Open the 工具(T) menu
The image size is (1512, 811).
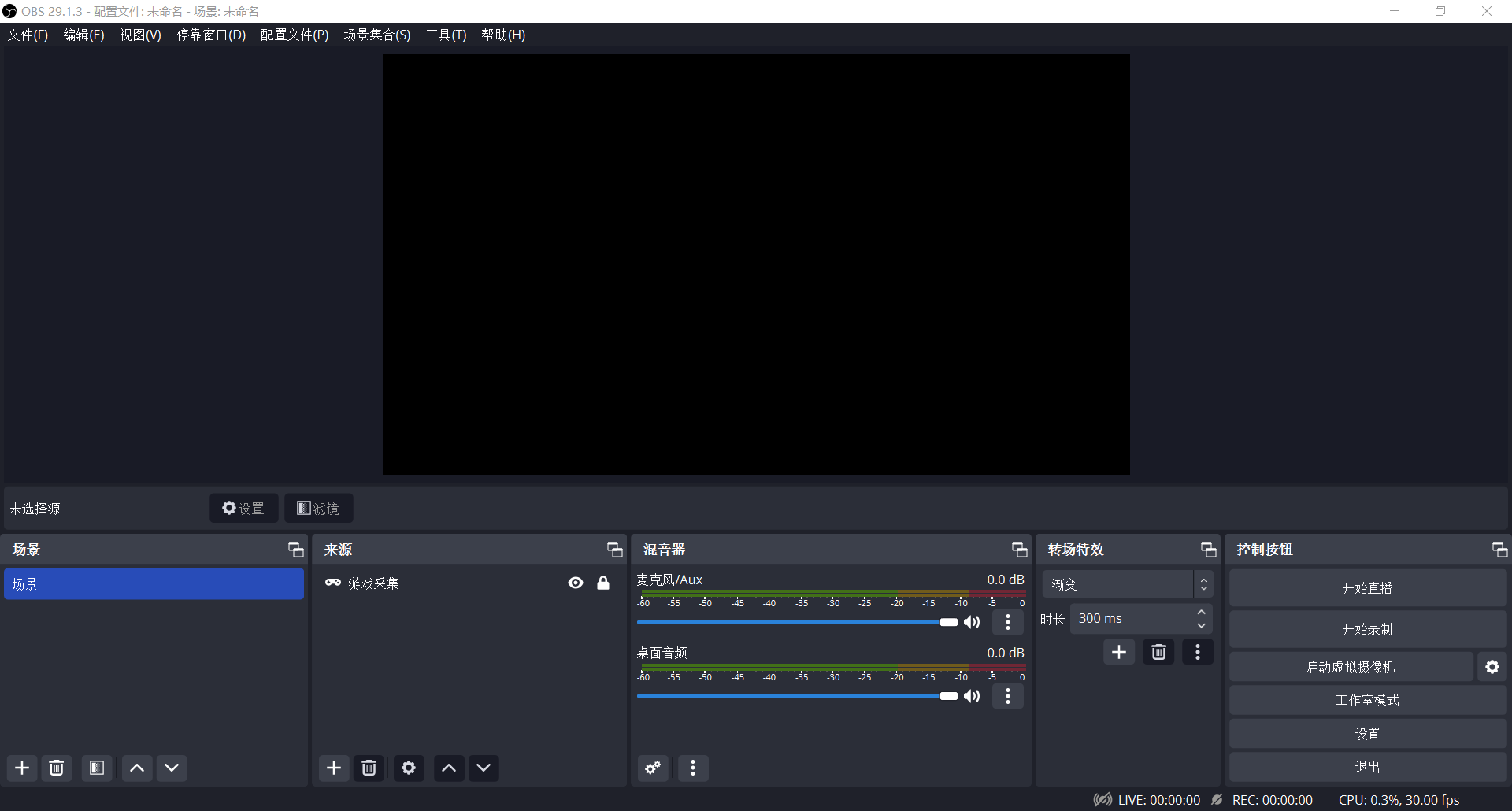coord(446,35)
